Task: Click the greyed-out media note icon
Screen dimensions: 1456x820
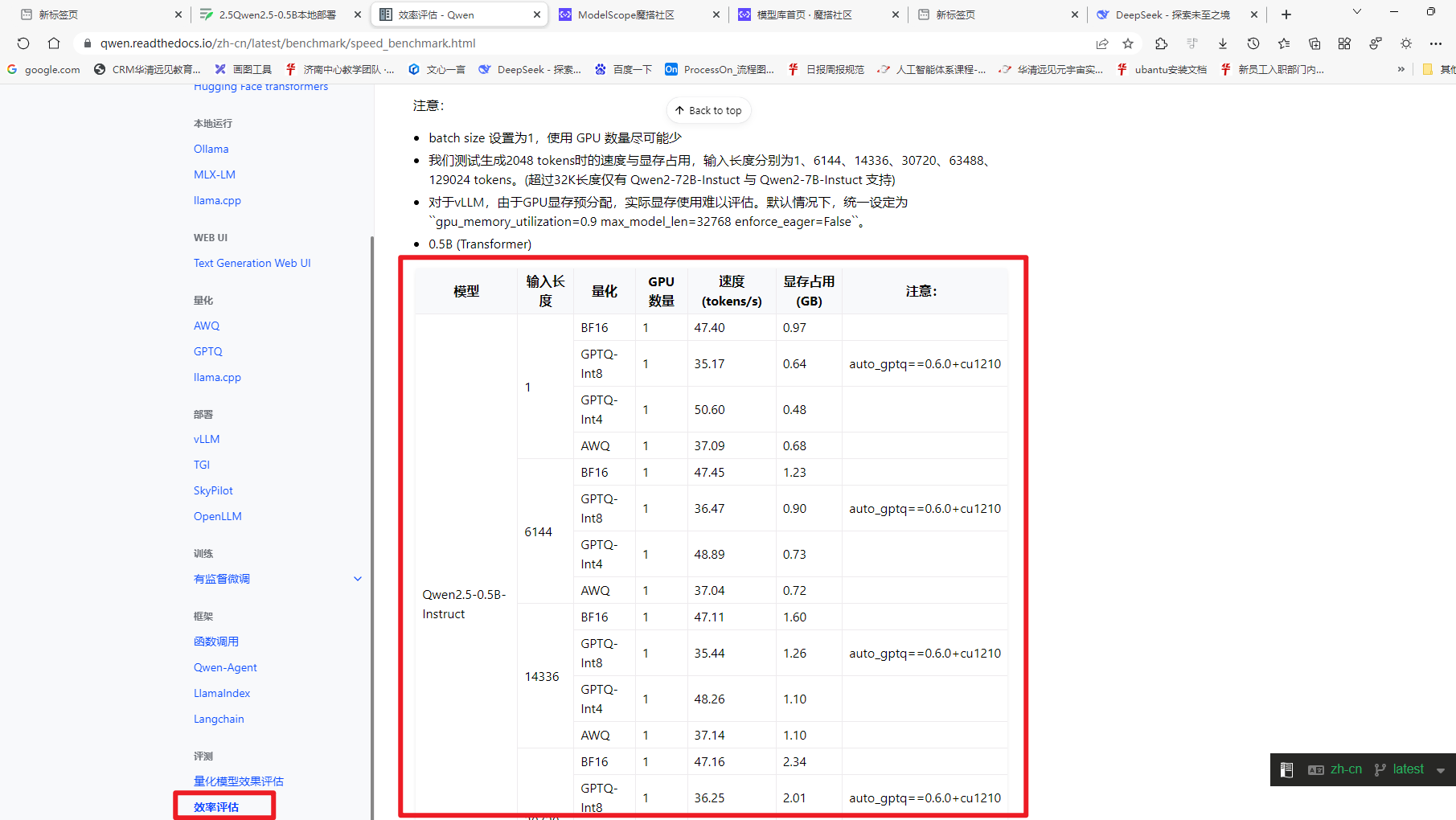Action: pos(1192,43)
